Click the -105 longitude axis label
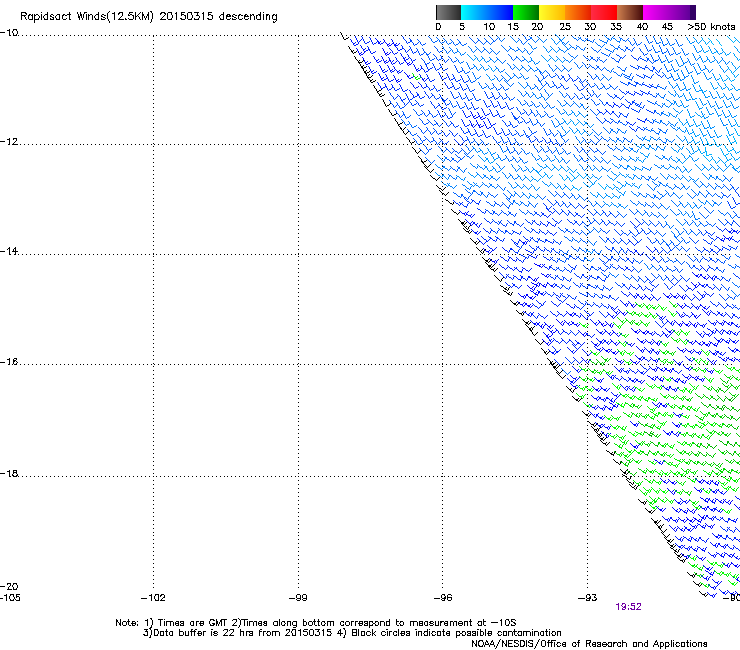740x650 pixels. 10,598
